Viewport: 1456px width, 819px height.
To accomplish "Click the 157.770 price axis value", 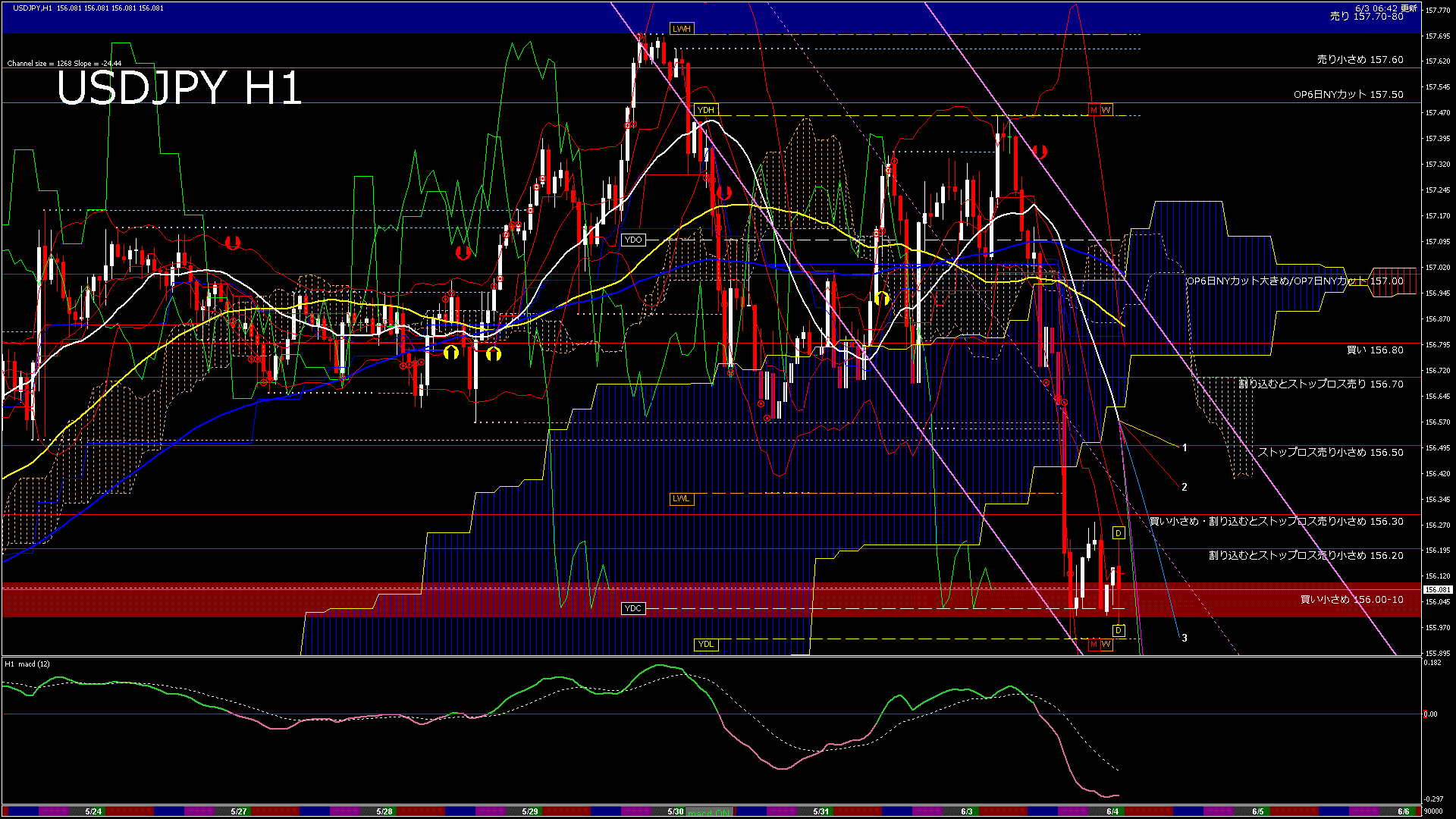I will click(1438, 11).
